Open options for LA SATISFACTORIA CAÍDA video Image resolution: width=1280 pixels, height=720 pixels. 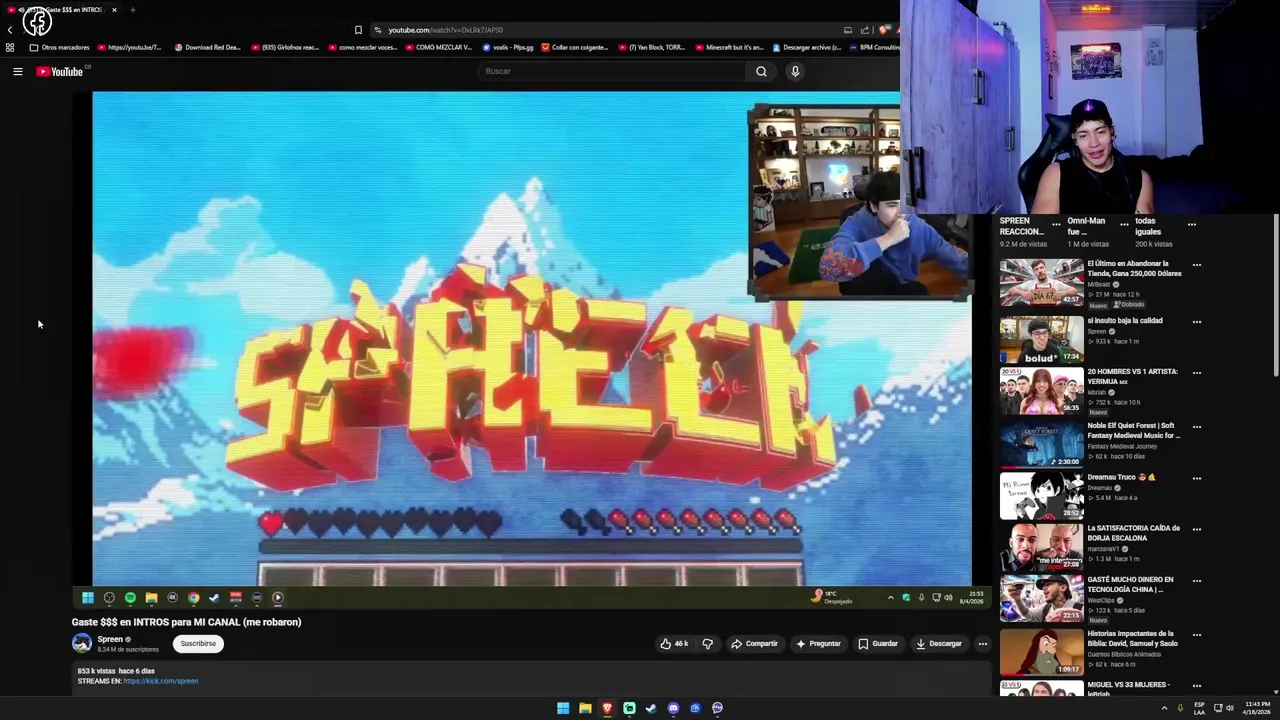(1196, 530)
